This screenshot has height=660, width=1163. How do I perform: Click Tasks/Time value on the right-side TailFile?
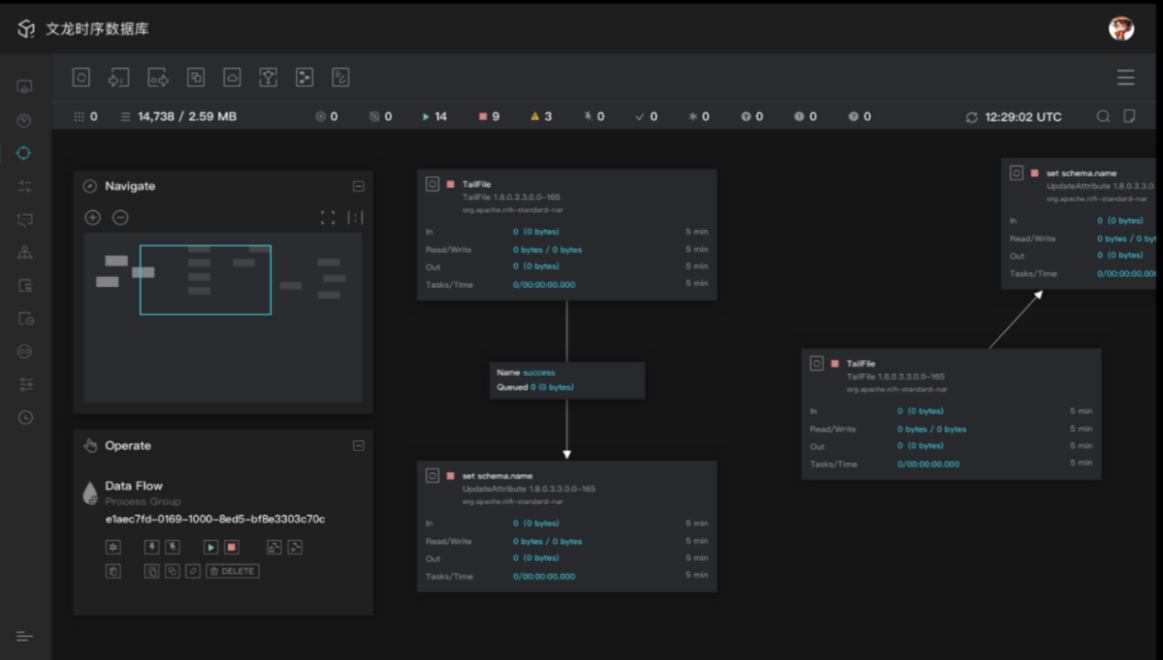click(x=928, y=464)
